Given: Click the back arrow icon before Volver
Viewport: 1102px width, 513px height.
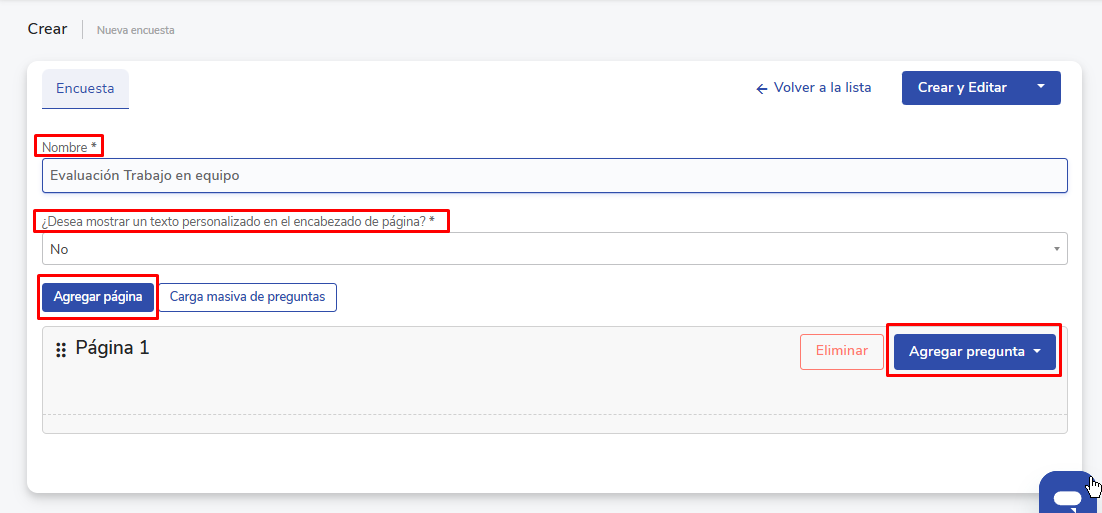Looking at the screenshot, I should (x=762, y=88).
